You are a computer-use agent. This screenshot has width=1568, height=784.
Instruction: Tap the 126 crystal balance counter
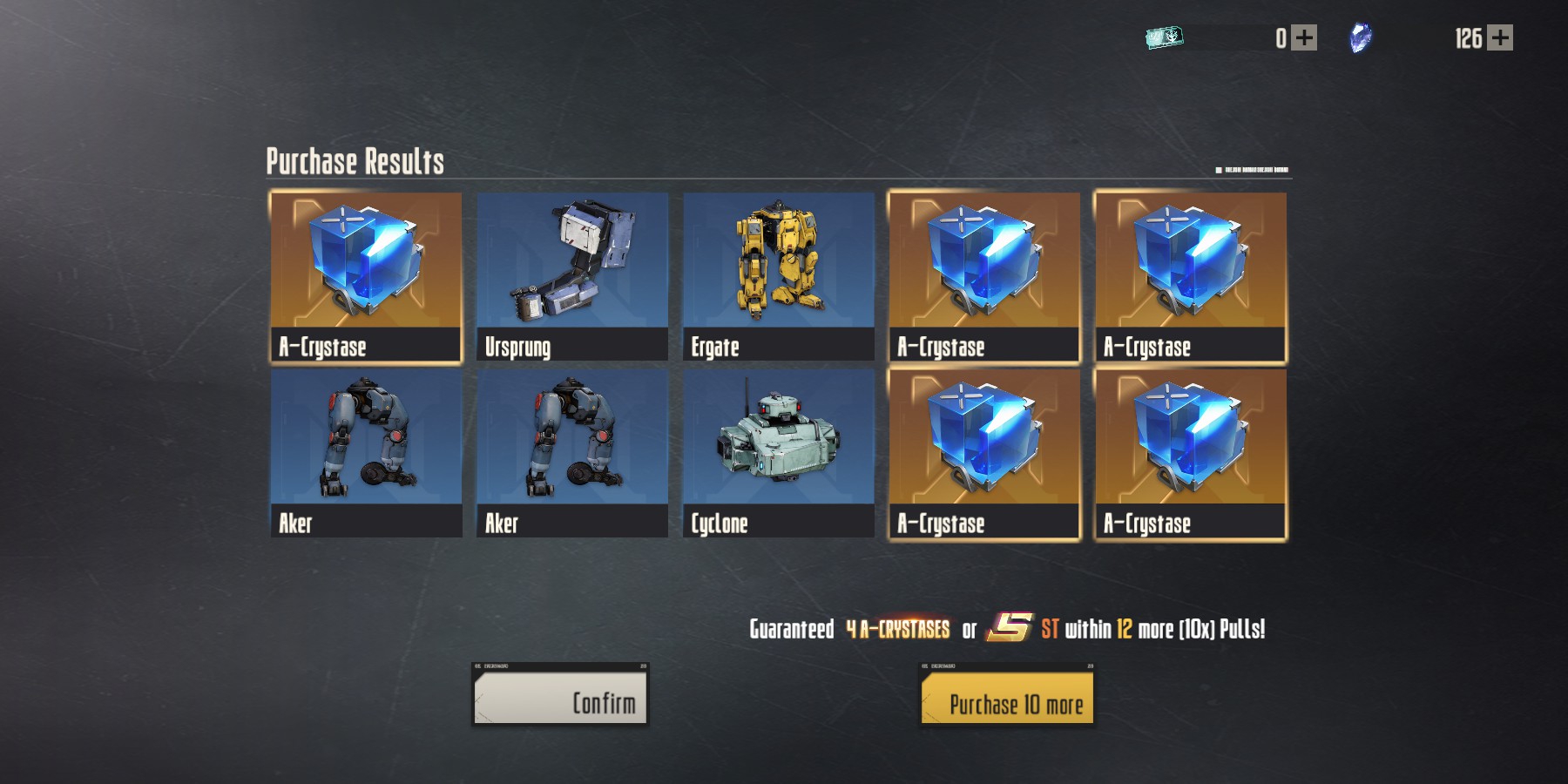pos(1468,38)
